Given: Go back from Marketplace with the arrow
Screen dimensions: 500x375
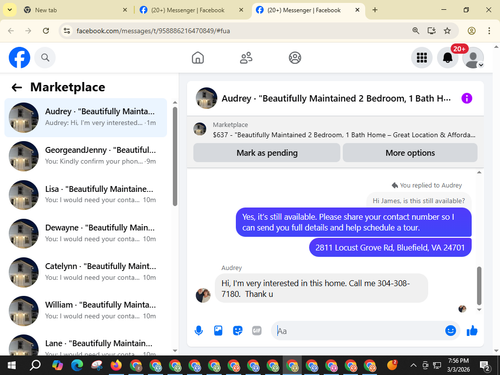Looking at the screenshot, I should coord(17,87).
